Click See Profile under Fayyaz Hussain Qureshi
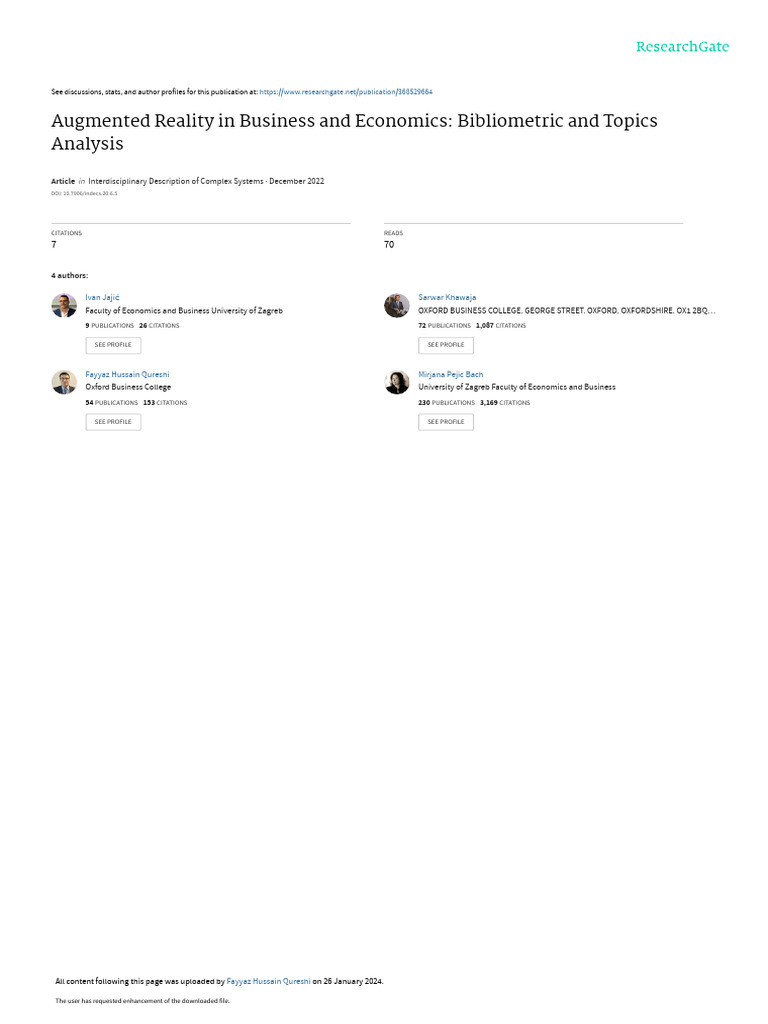 [113, 422]
